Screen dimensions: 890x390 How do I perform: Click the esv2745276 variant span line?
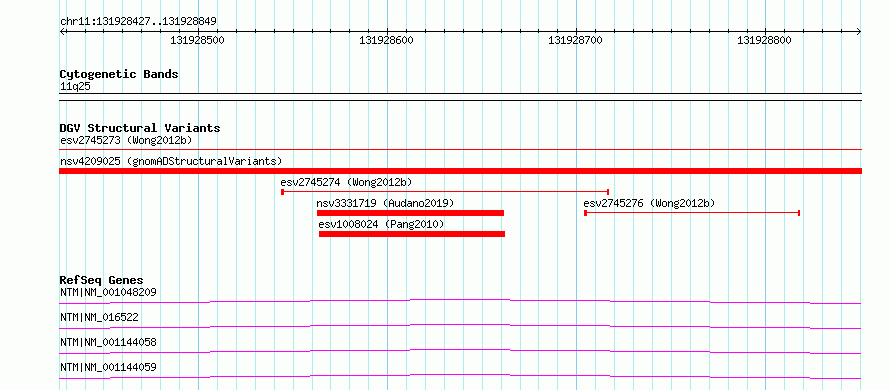(x=692, y=213)
